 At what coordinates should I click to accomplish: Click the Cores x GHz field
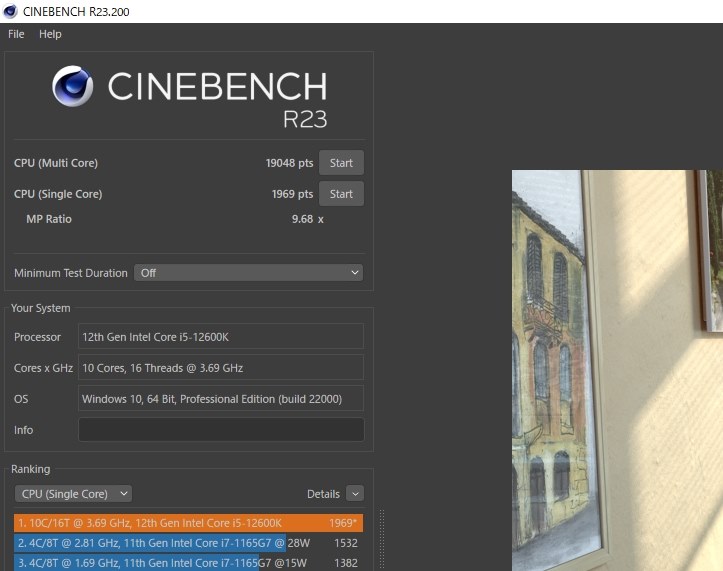220,368
